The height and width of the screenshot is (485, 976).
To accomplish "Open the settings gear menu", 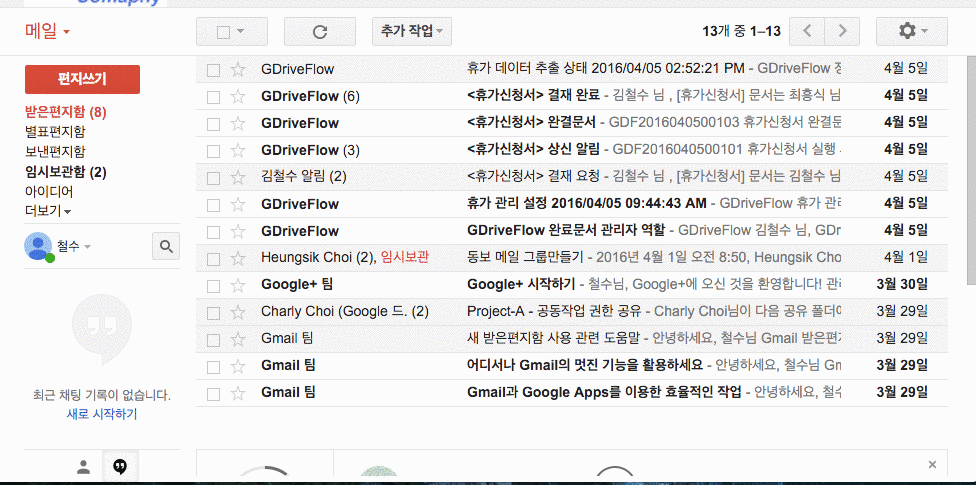I will tap(911, 31).
